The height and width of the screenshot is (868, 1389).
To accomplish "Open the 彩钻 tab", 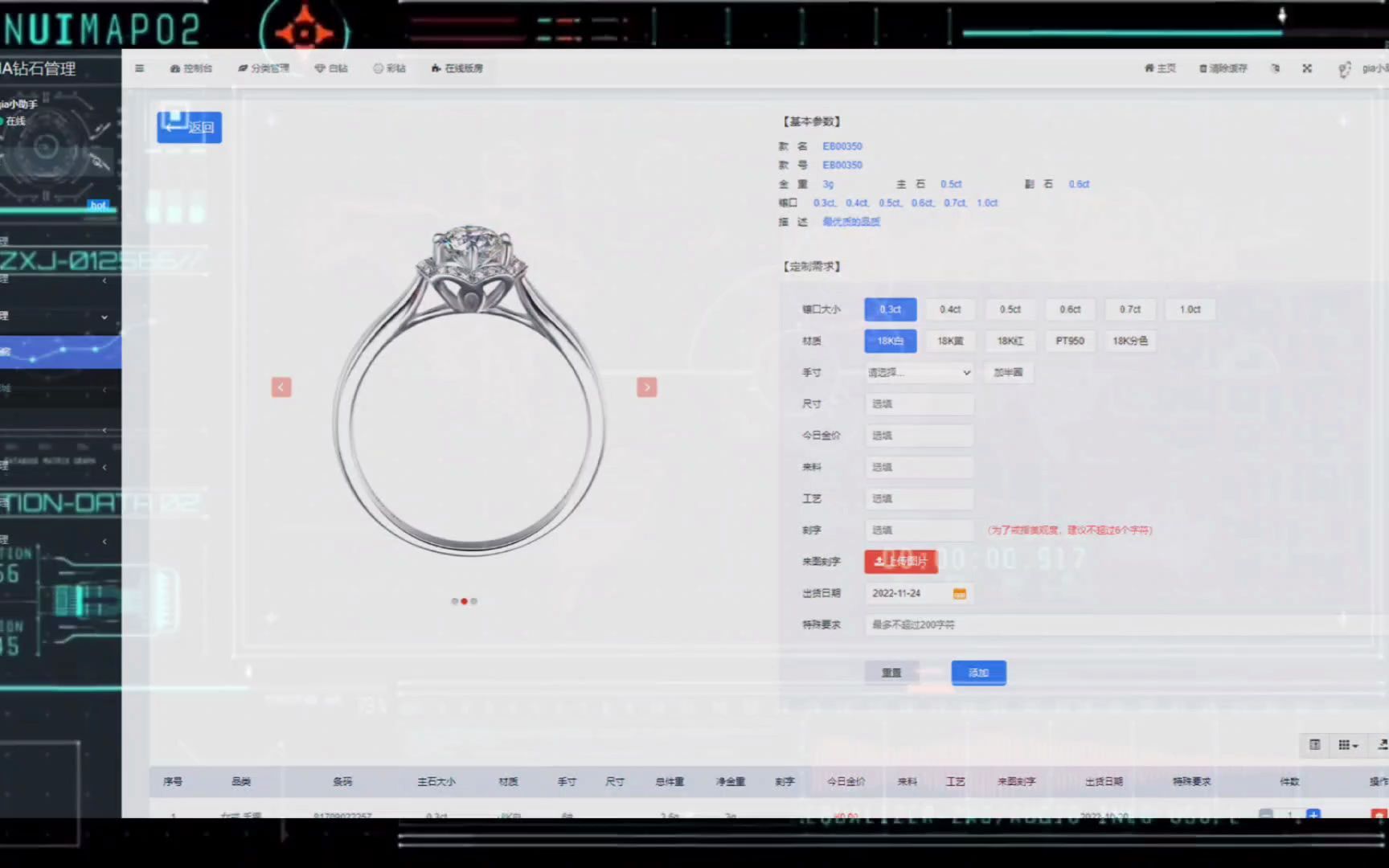I will tap(390, 68).
